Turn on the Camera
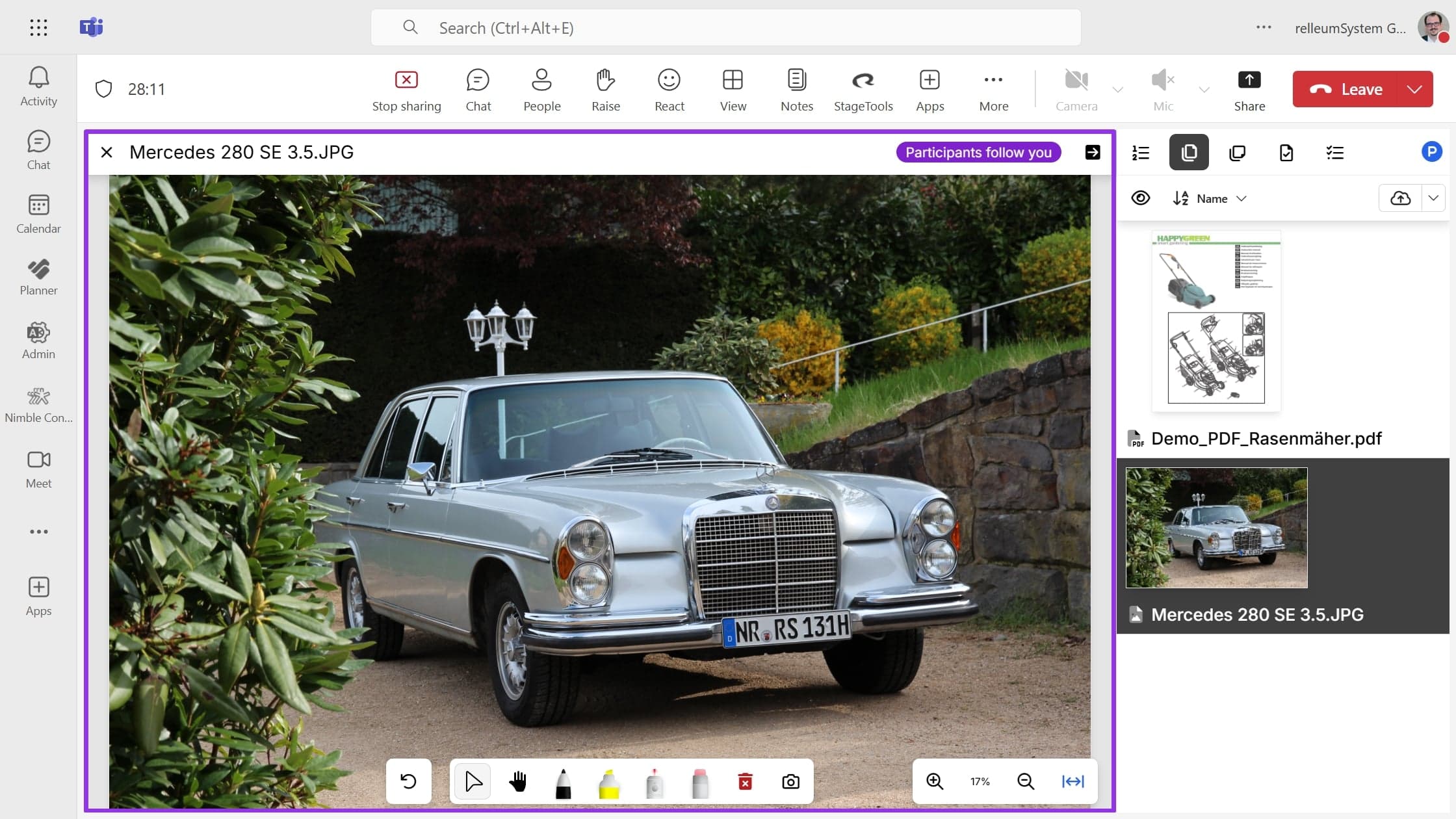The image size is (1456, 819). click(x=1076, y=90)
